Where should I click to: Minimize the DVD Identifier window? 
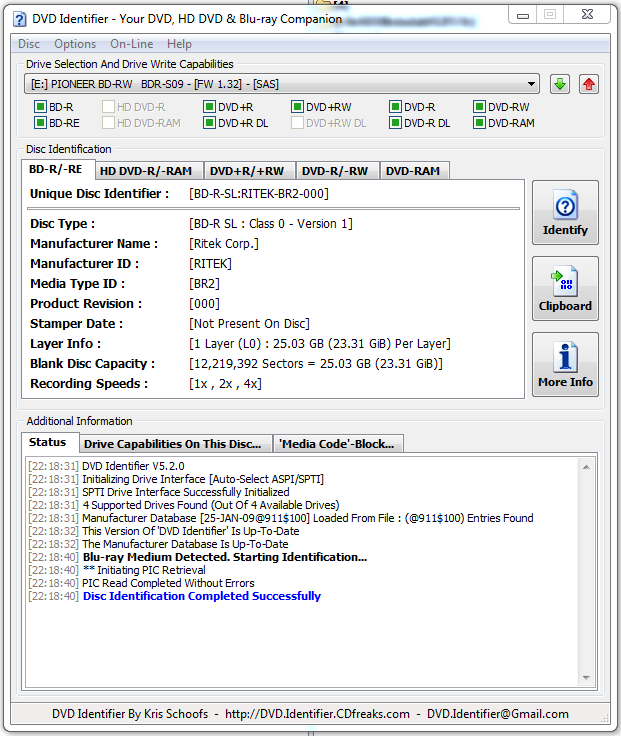click(x=523, y=15)
